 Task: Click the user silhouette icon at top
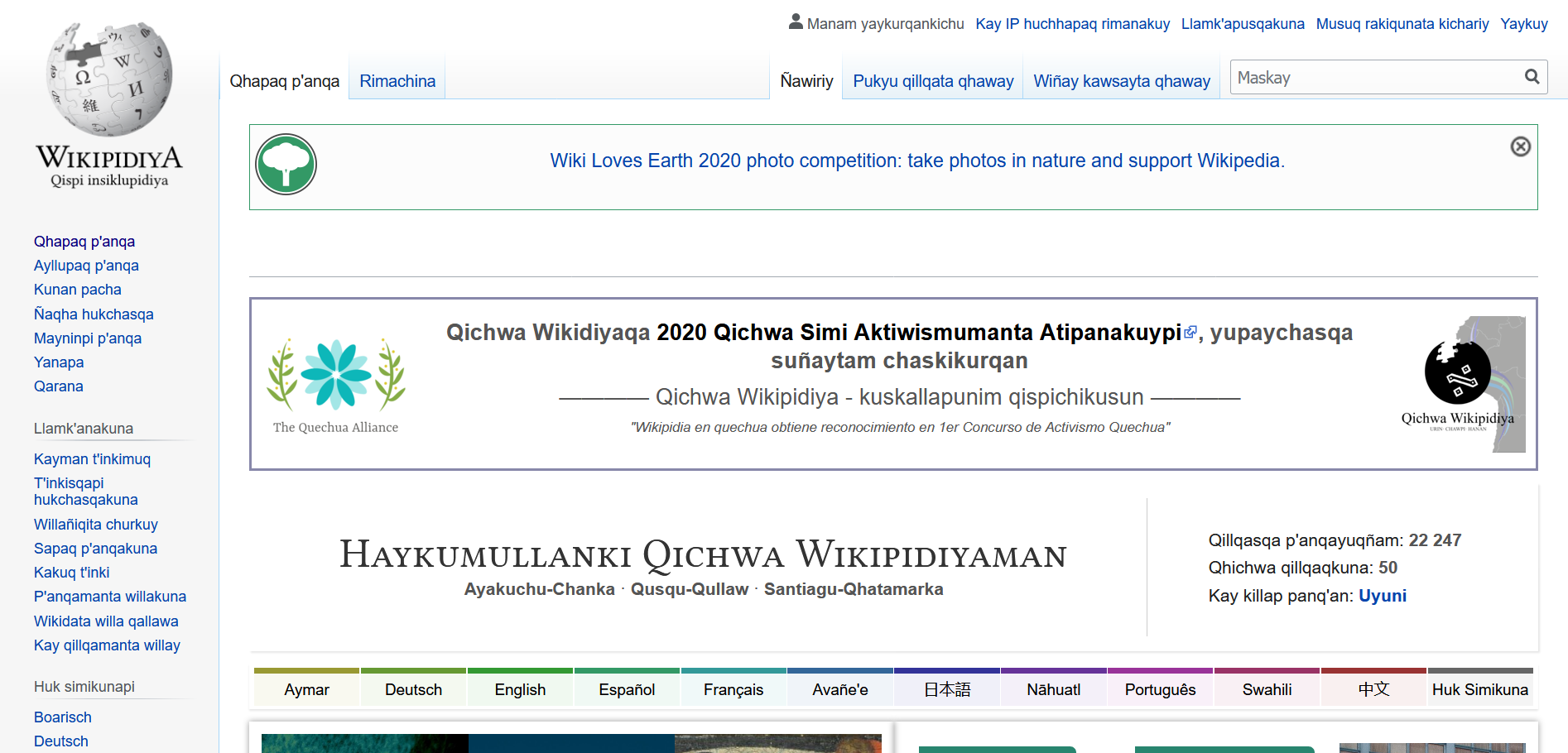[x=796, y=22]
